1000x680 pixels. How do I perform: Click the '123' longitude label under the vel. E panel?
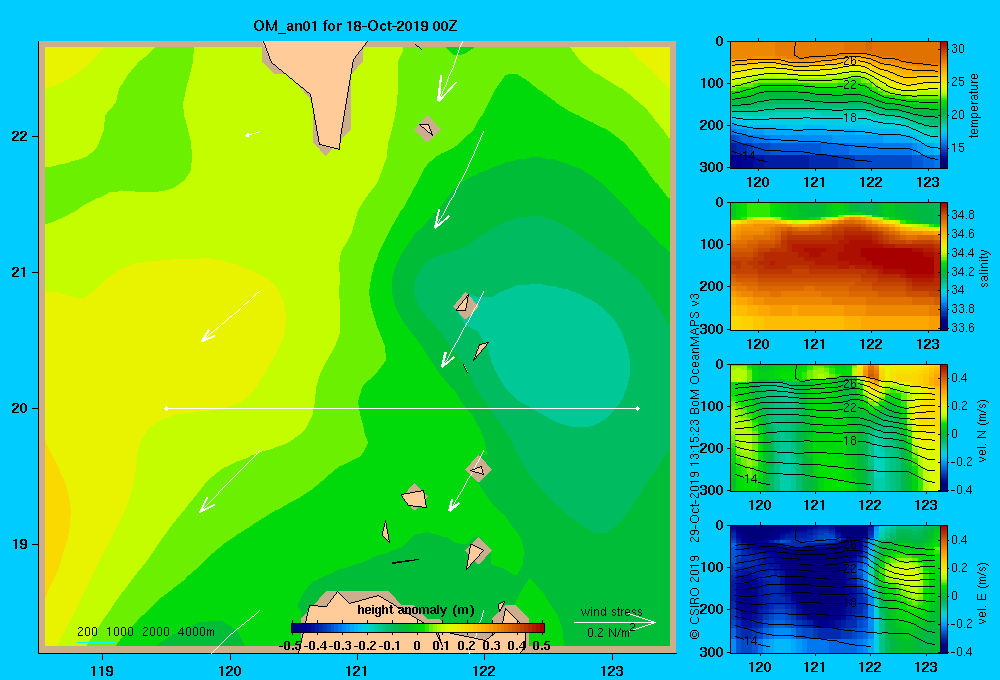(926, 667)
